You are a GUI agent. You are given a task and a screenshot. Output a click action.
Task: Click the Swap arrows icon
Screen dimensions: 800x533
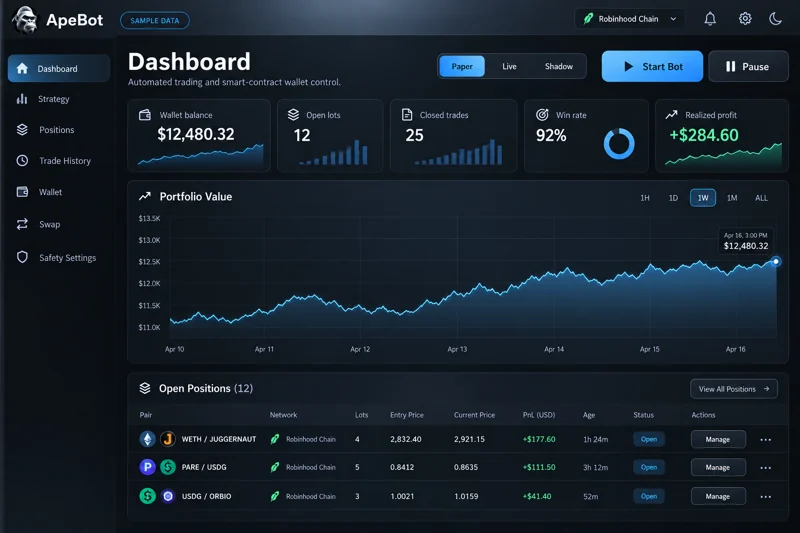(x=22, y=224)
